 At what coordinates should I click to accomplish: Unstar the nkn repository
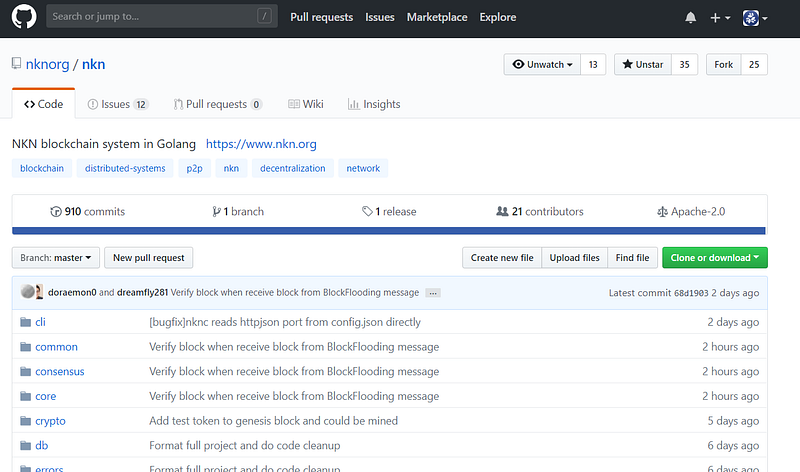(x=642, y=64)
